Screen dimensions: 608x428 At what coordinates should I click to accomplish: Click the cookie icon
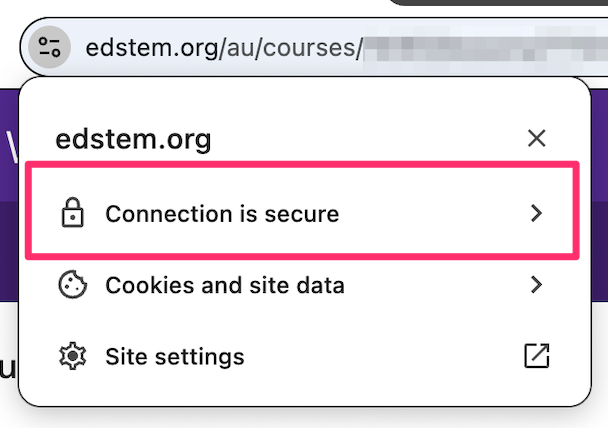point(72,285)
